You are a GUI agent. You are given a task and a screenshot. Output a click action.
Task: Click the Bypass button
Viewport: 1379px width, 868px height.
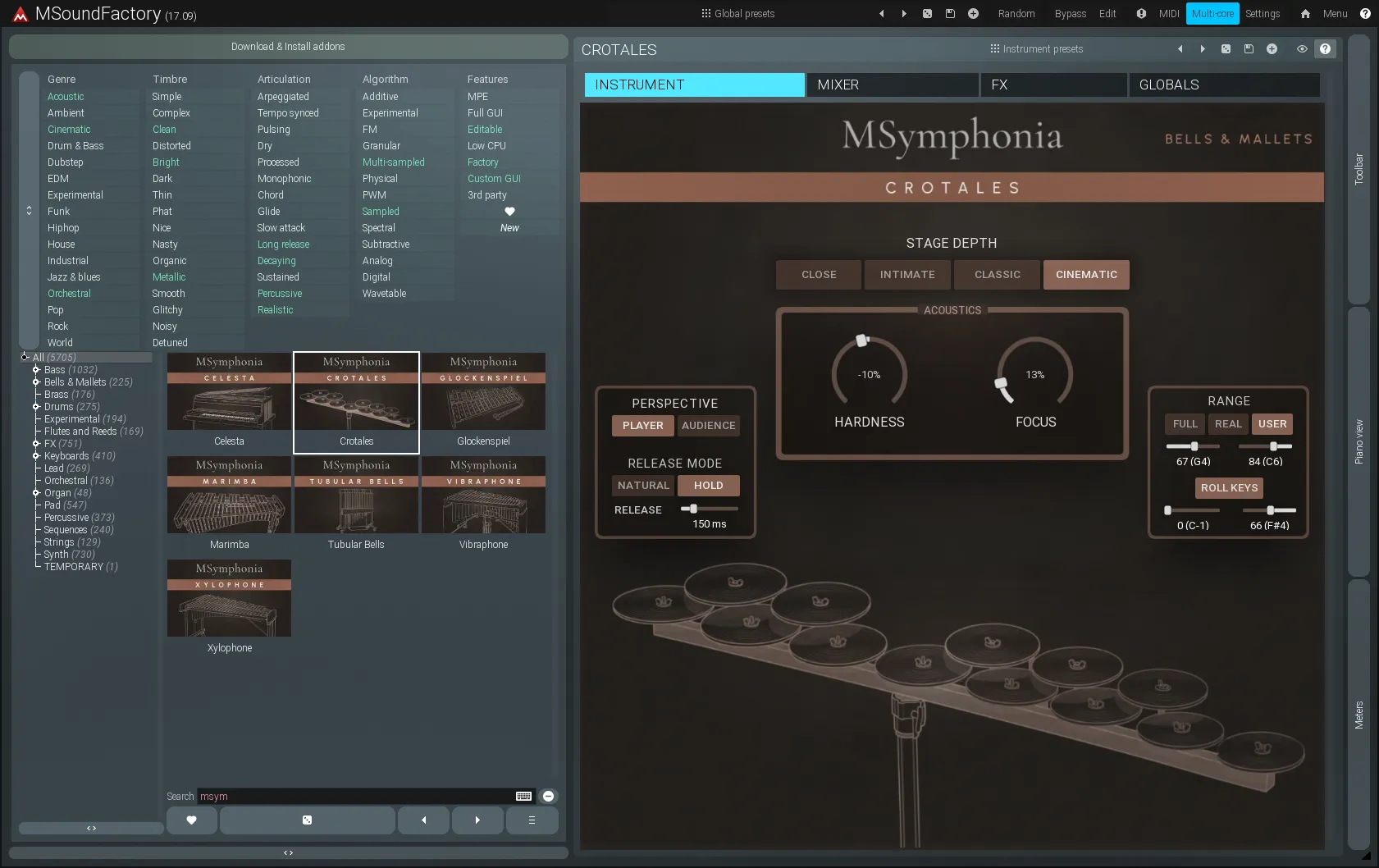click(1070, 14)
